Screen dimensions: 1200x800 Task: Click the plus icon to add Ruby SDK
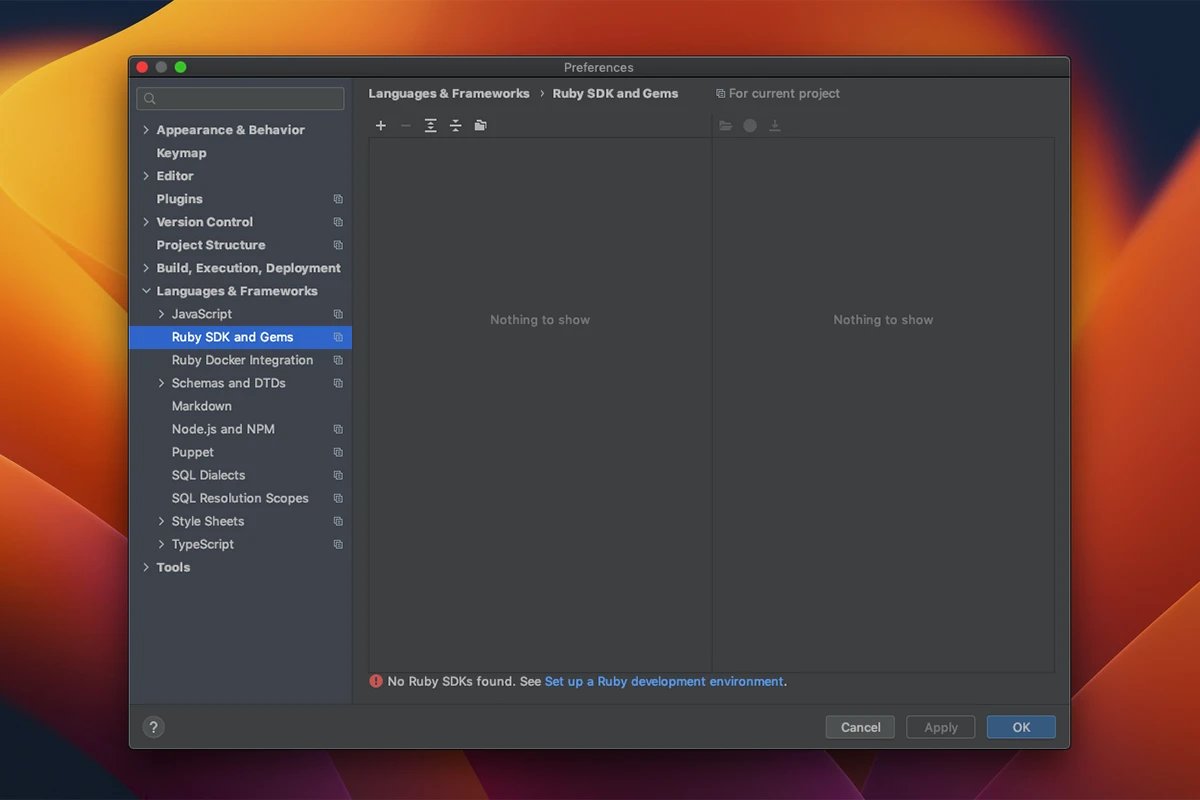380,126
